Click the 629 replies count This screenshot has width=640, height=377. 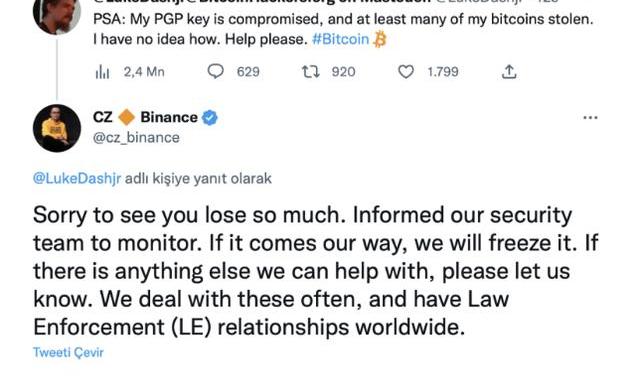click(248, 72)
